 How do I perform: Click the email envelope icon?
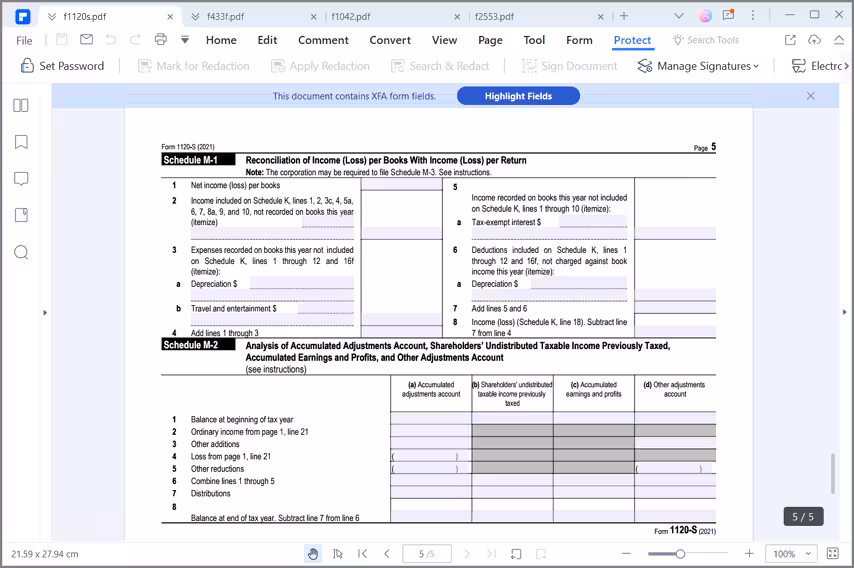(x=86, y=39)
